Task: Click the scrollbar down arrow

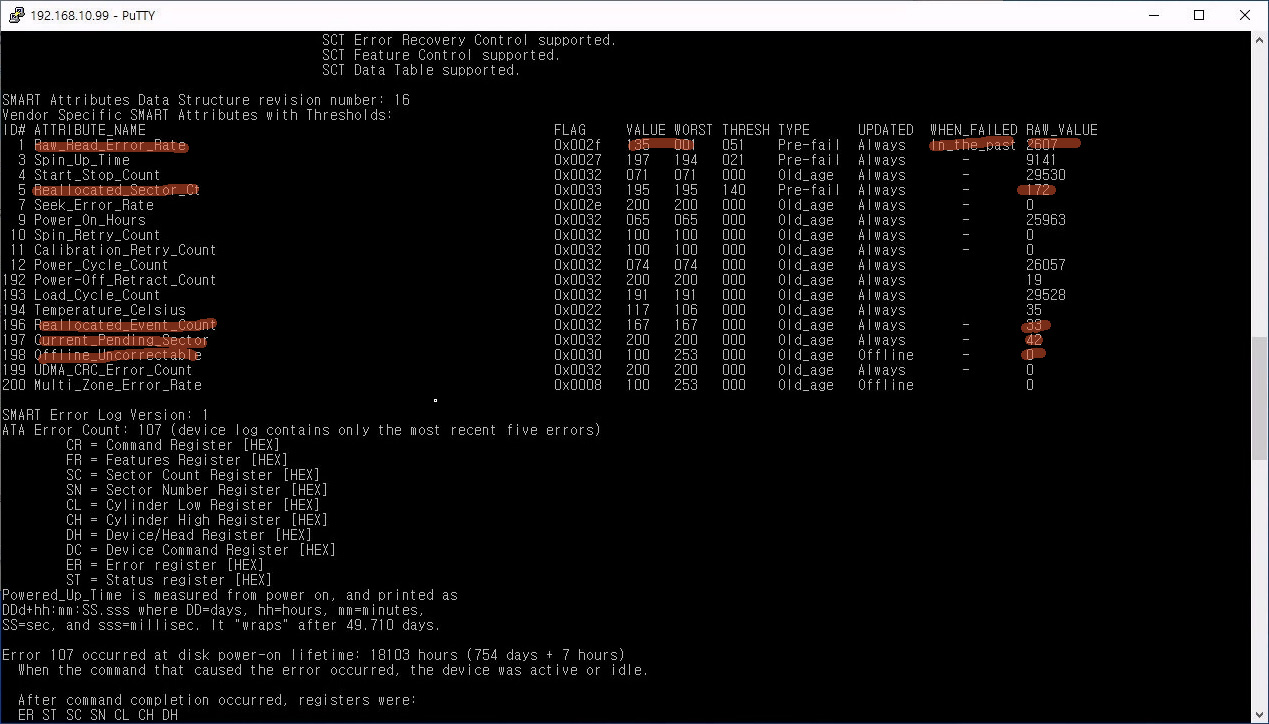Action: 1259,715
